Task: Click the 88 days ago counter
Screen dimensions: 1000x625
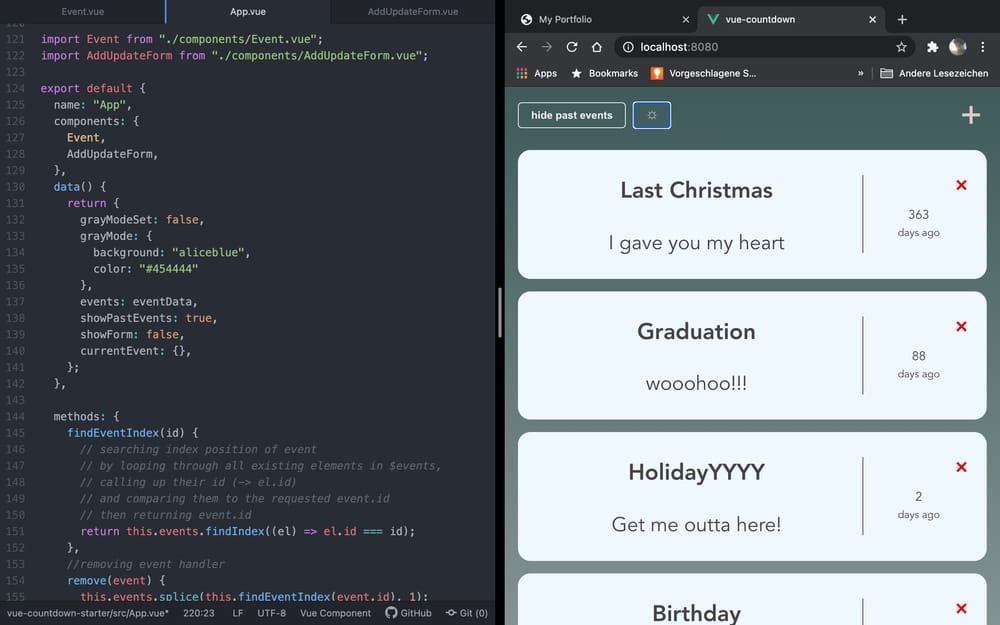Action: coord(918,364)
